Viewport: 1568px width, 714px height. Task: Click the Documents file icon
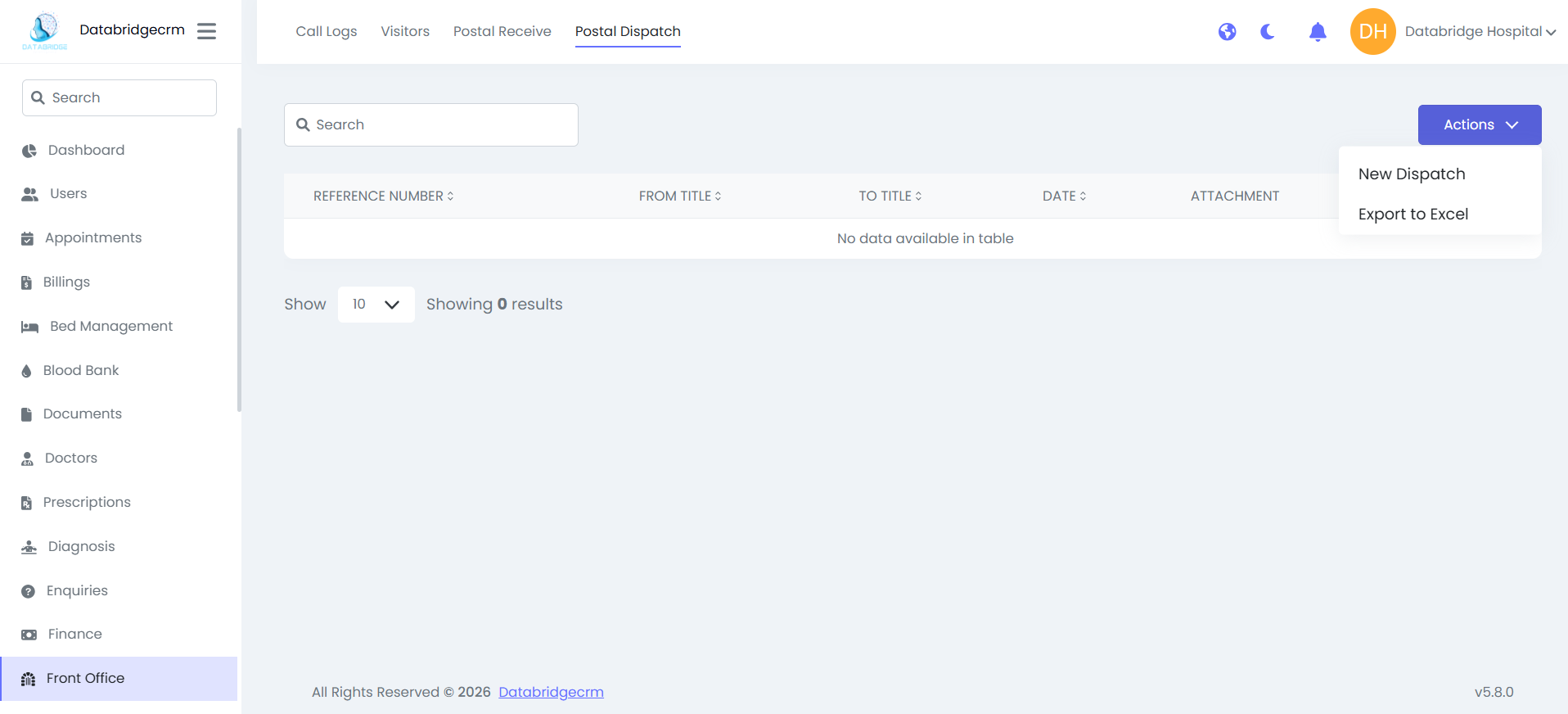click(x=26, y=414)
